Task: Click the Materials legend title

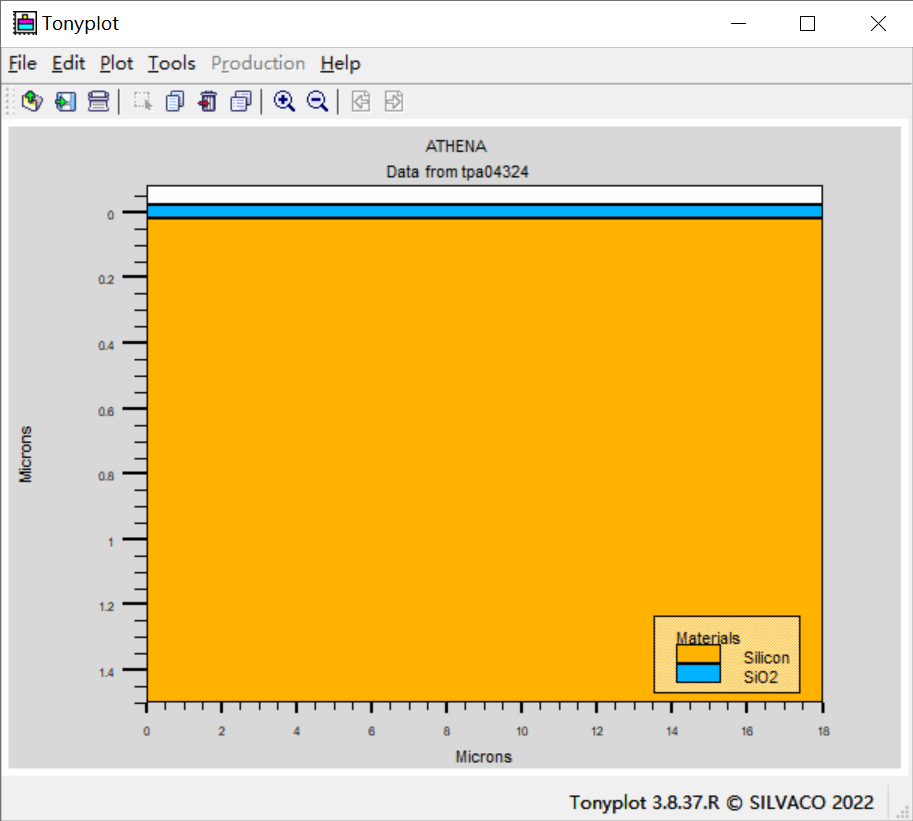Action: coord(707,638)
